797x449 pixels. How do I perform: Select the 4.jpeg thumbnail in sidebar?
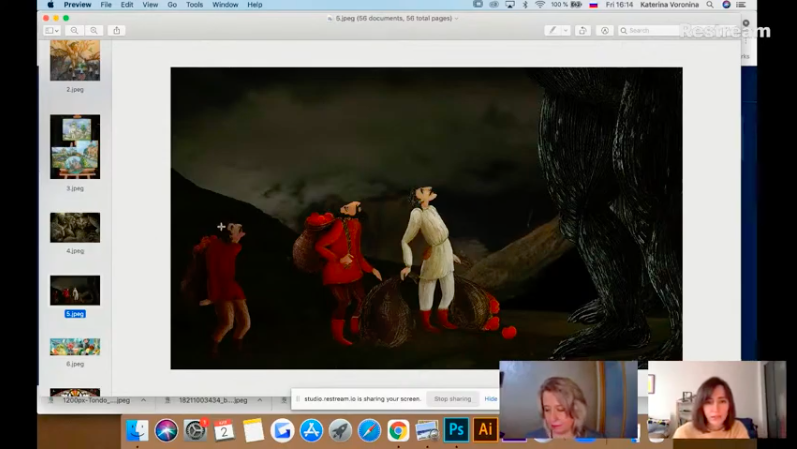click(75, 227)
